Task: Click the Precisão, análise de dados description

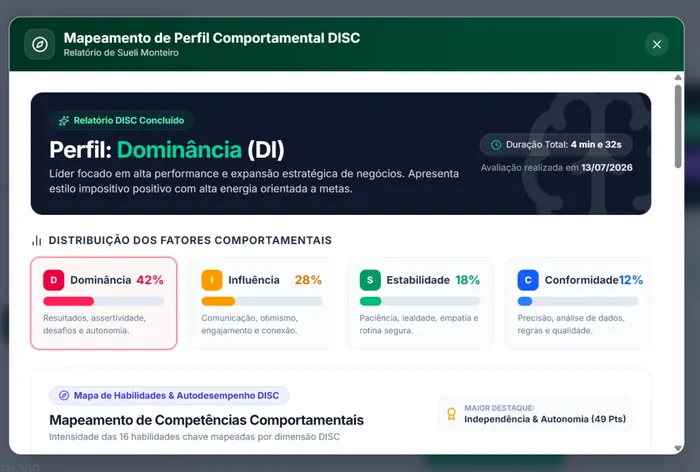Action: (x=571, y=324)
